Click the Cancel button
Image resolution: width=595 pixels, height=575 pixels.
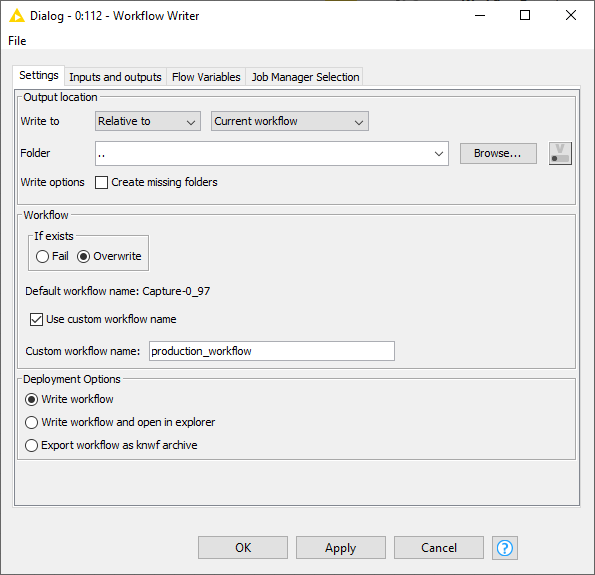(439, 548)
